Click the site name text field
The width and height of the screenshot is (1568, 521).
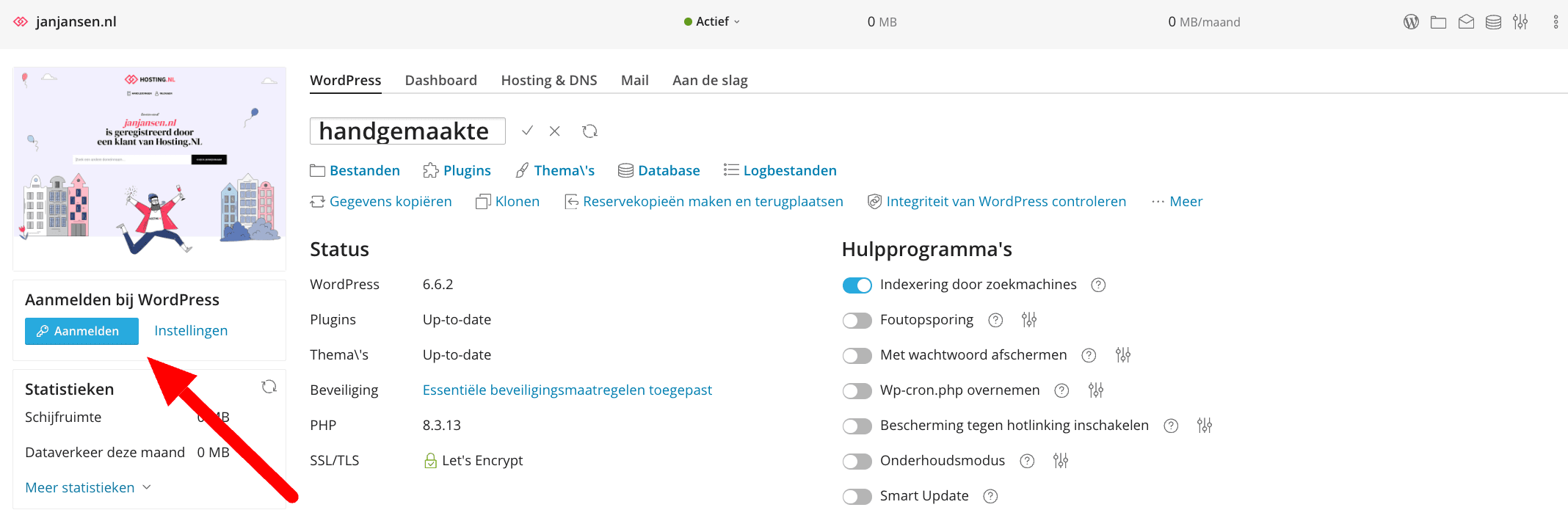coord(407,131)
